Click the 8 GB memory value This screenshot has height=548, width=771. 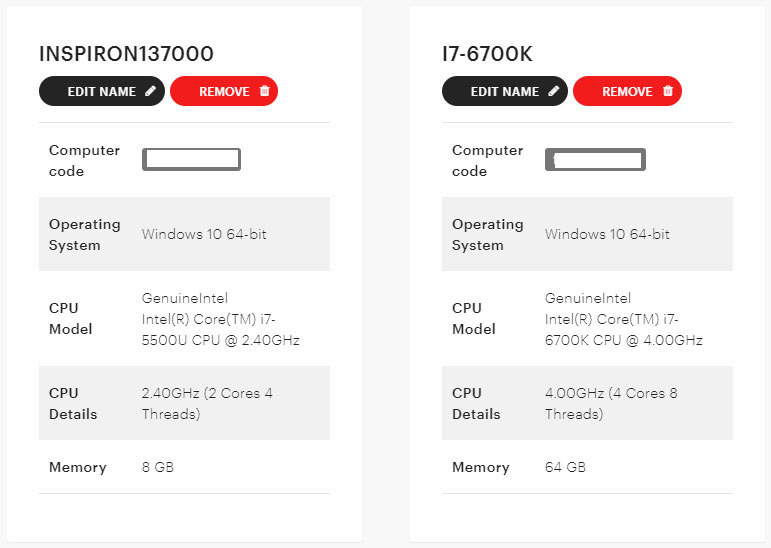coord(158,467)
